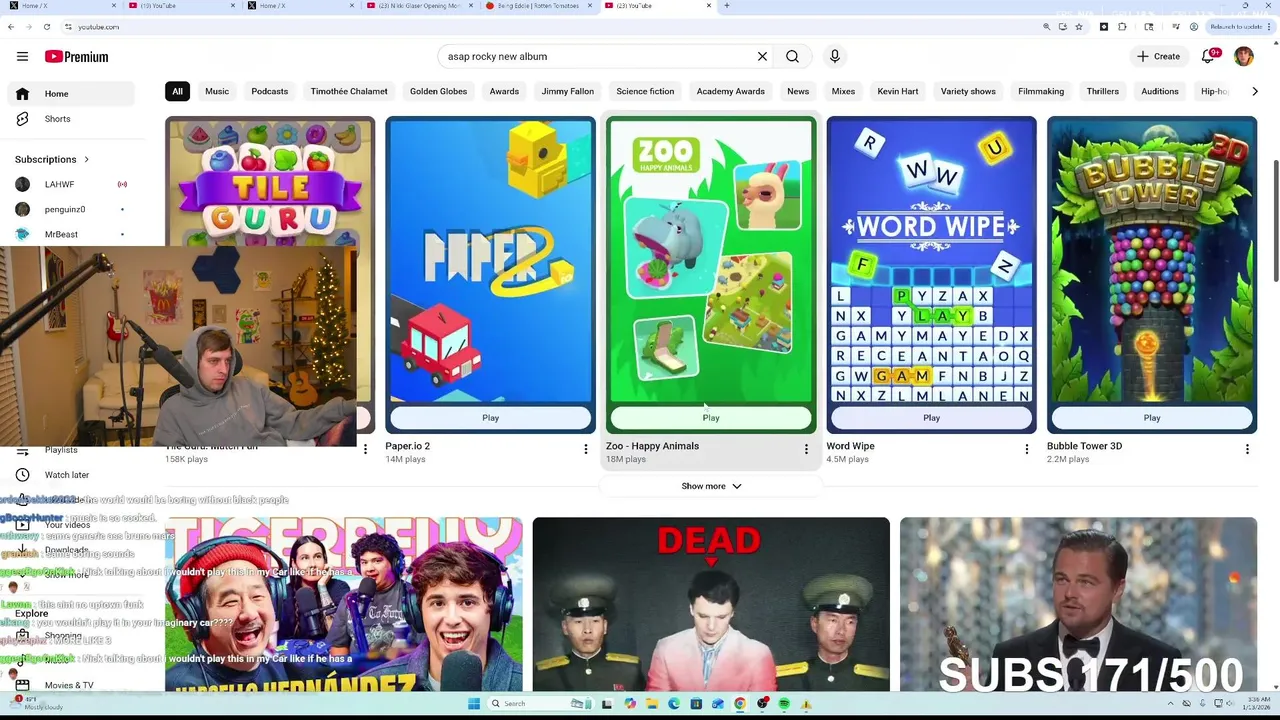
Task: Select the Thrillers filter chip
Action: 1103,91
